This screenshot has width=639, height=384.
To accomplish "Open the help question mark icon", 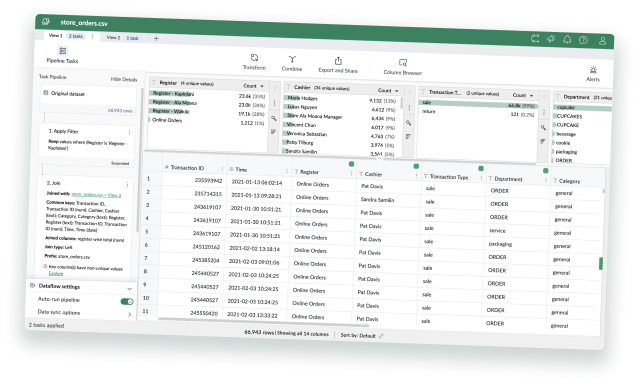I will 583,40.
